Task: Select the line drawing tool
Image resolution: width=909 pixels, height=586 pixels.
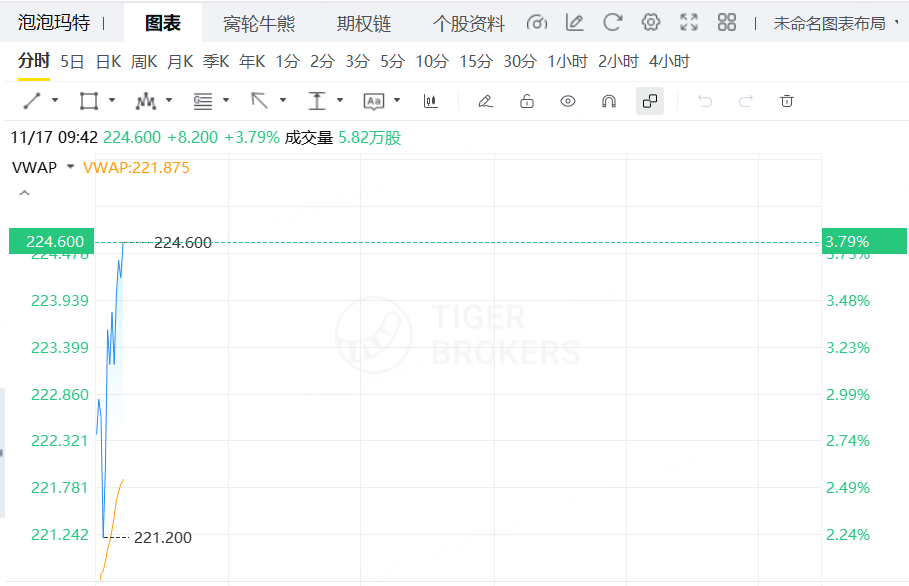Action: coord(32,101)
